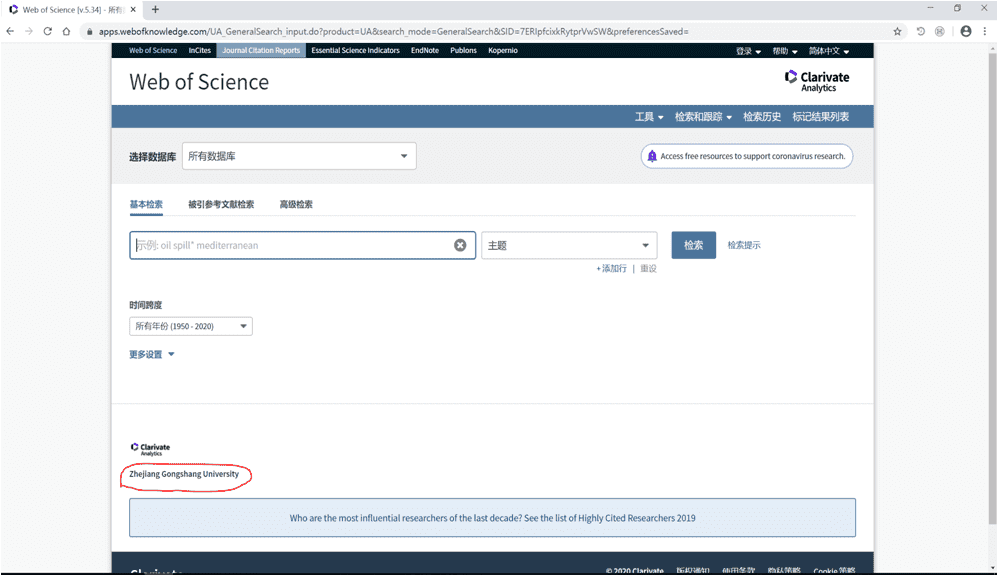Bookmark this page with the star icon

pos(897,31)
